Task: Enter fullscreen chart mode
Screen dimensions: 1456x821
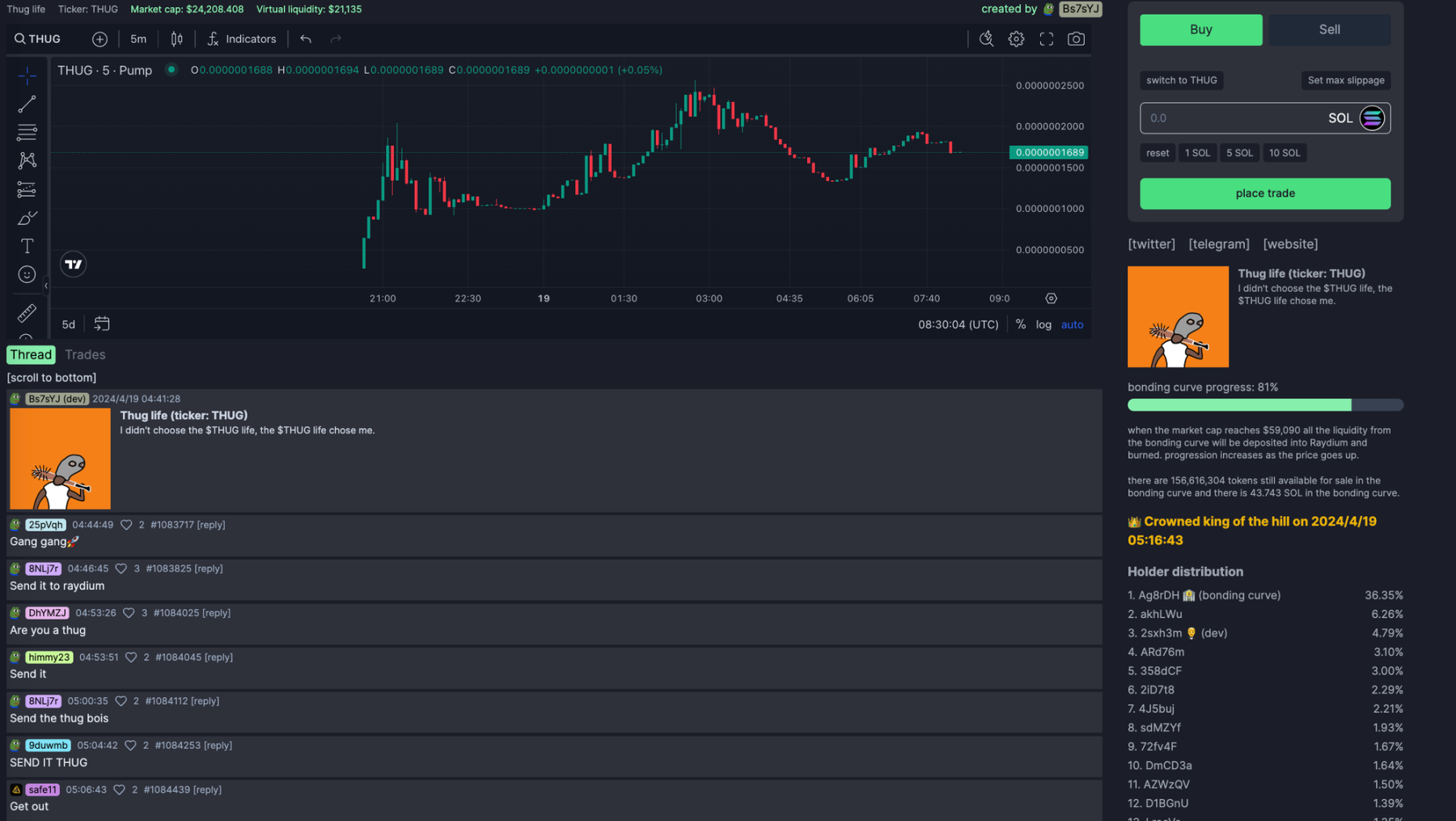Action: click(x=1046, y=39)
